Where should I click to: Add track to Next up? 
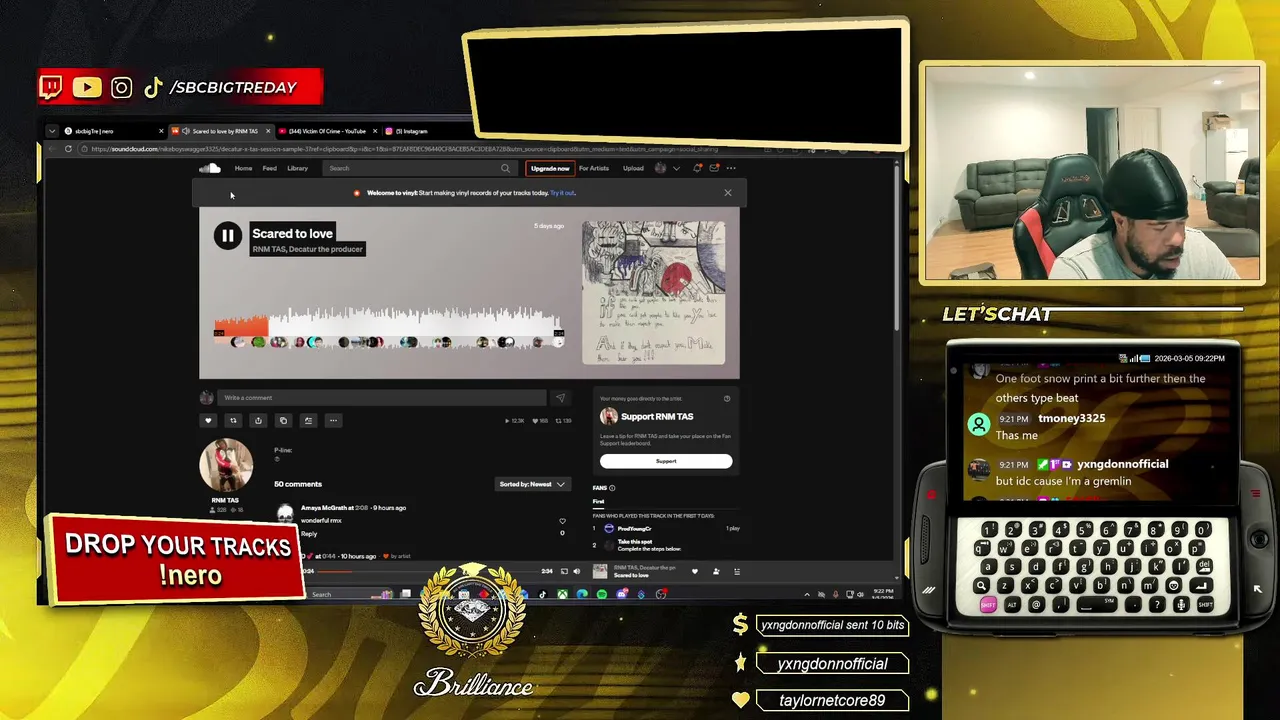(308, 421)
